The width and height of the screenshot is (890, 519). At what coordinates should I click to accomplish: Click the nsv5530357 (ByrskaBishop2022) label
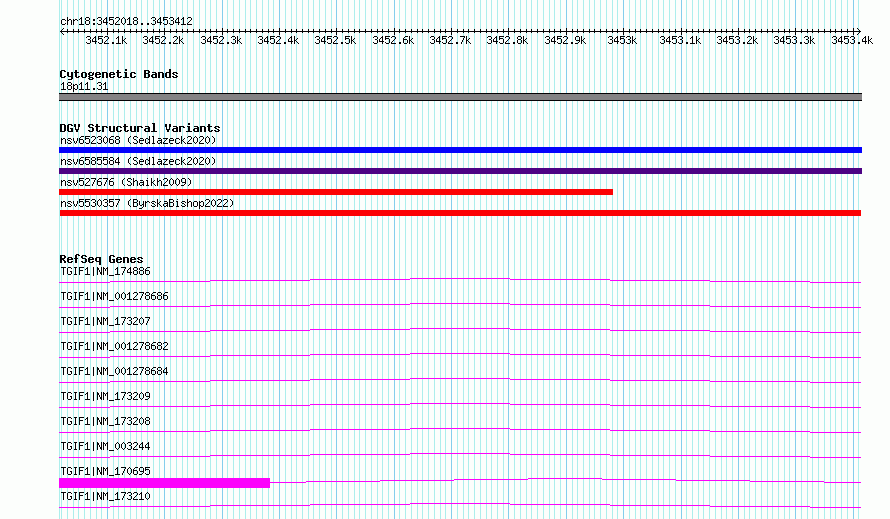point(147,203)
